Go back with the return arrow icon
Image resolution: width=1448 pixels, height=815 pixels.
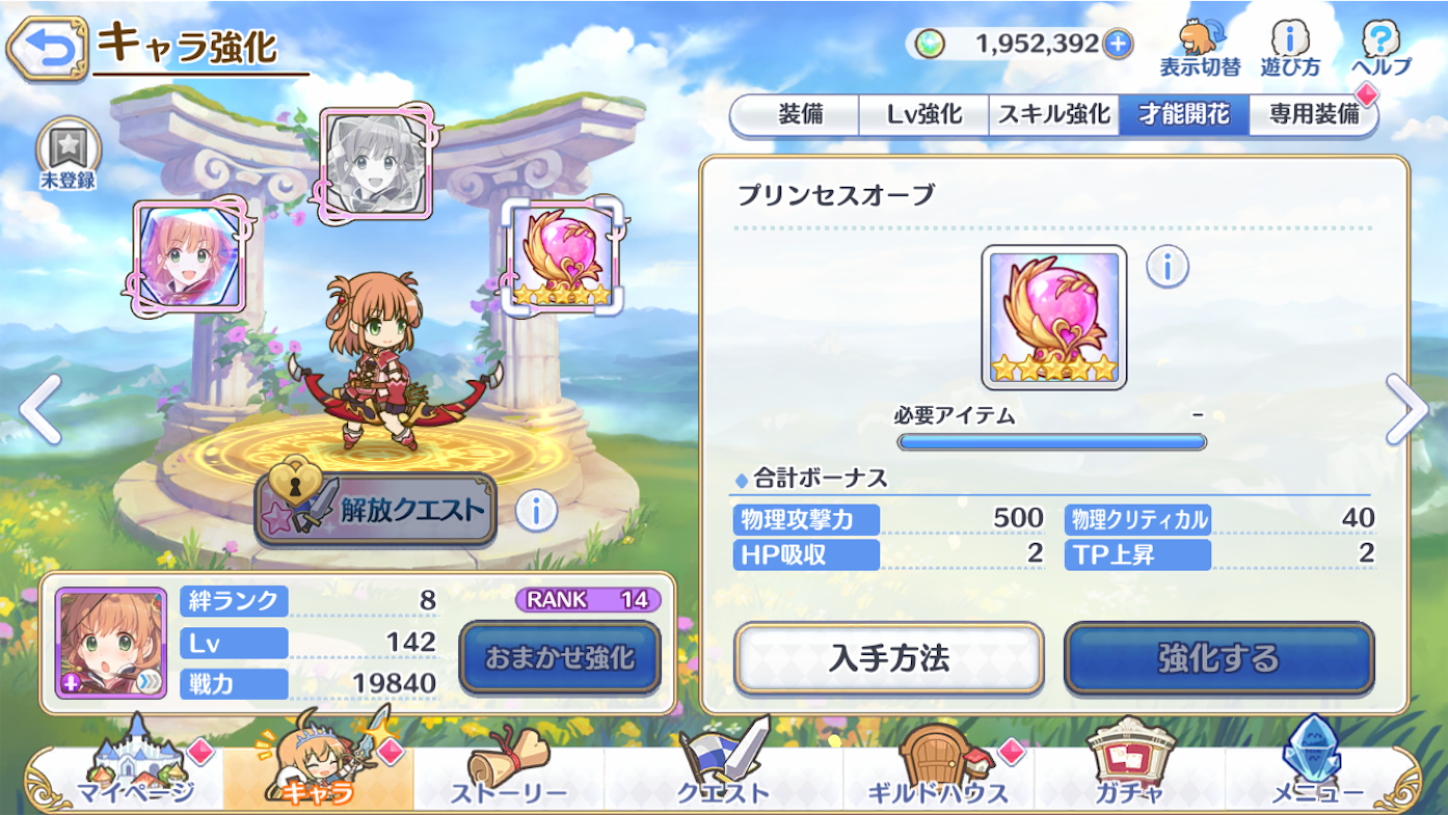tap(47, 51)
